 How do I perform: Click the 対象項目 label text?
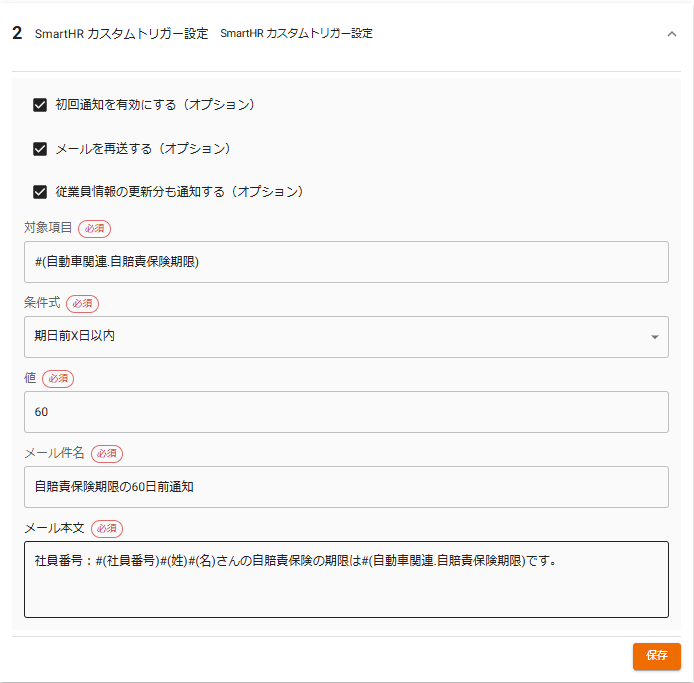tap(48, 228)
